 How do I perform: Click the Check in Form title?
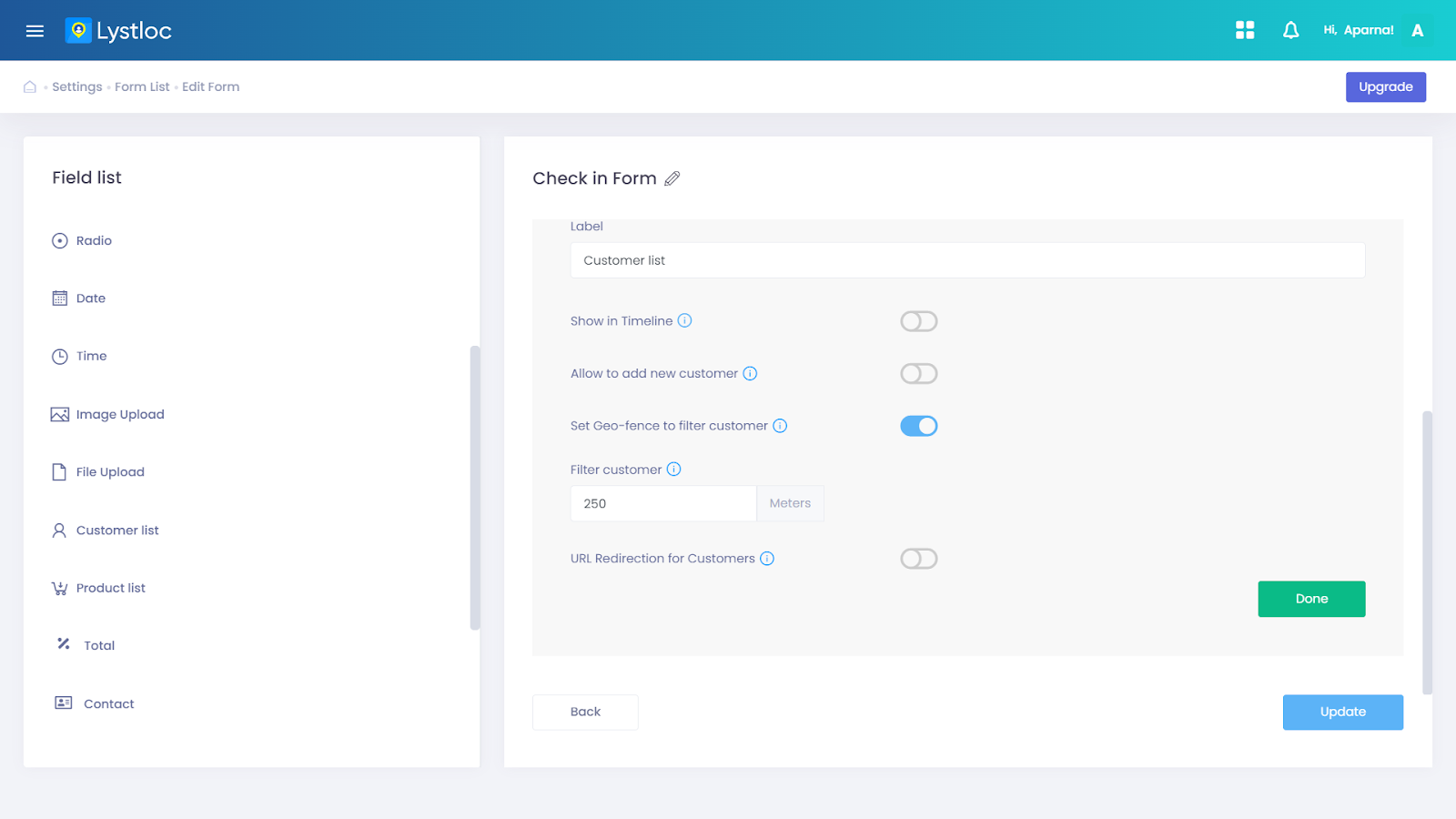click(x=594, y=178)
